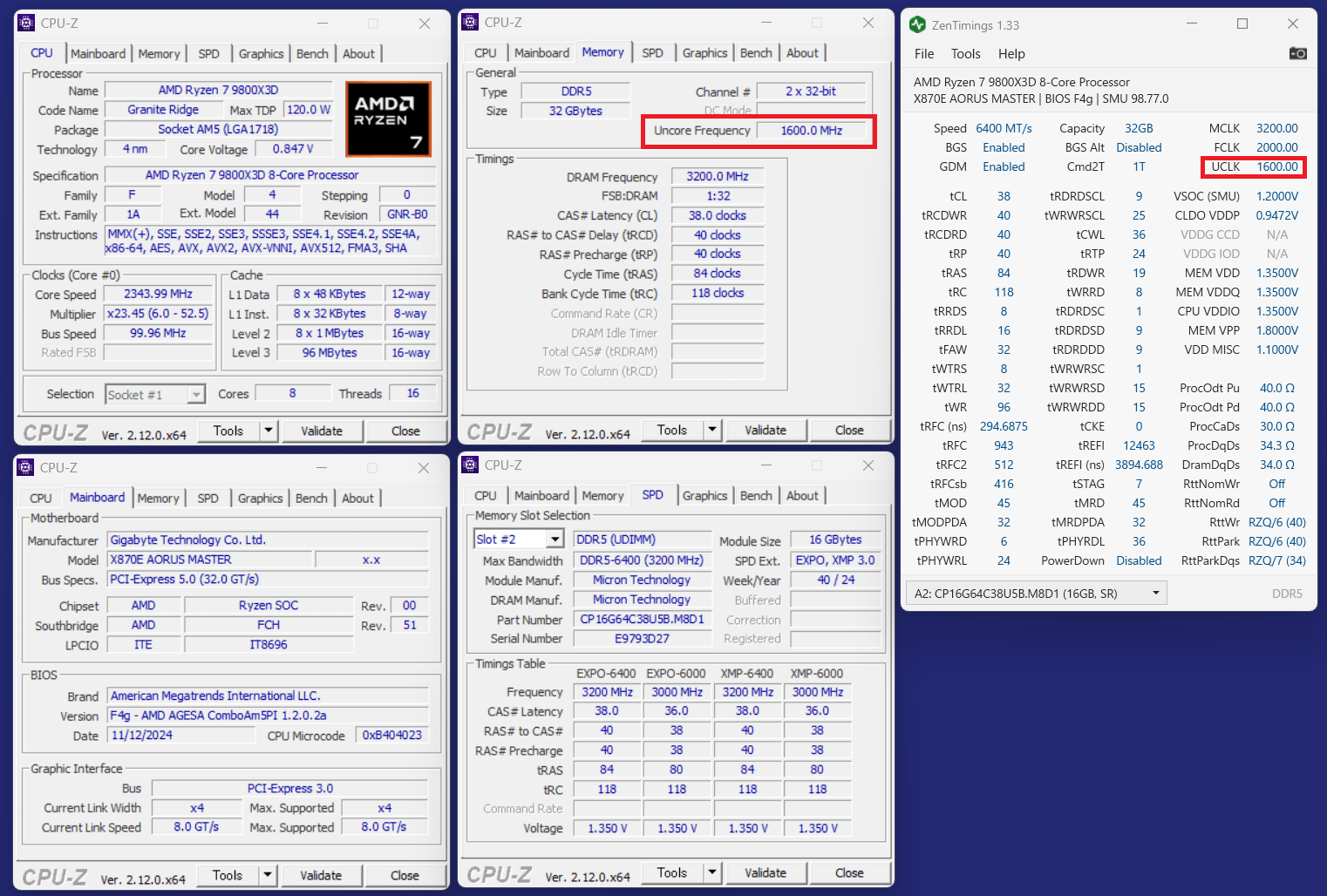Click the tRFC (ns) 294.6875 value
Screen dimensions: 1327x896
tap(1004, 426)
